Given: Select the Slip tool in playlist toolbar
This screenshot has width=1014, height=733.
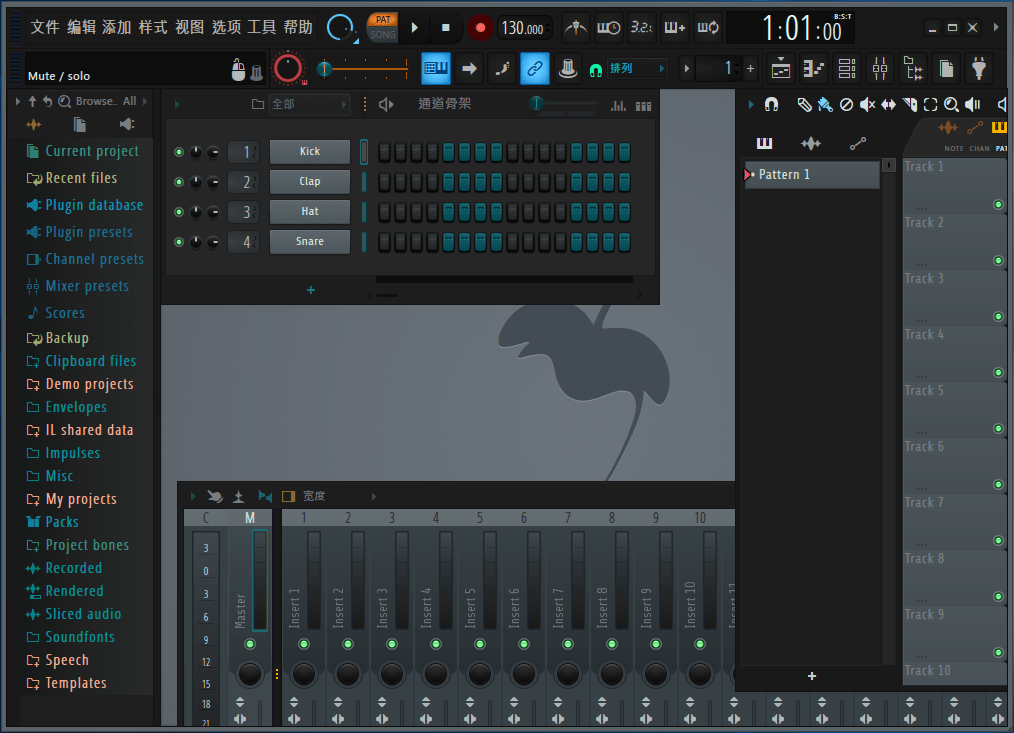Looking at the screenshot, I should coord(889,104).
